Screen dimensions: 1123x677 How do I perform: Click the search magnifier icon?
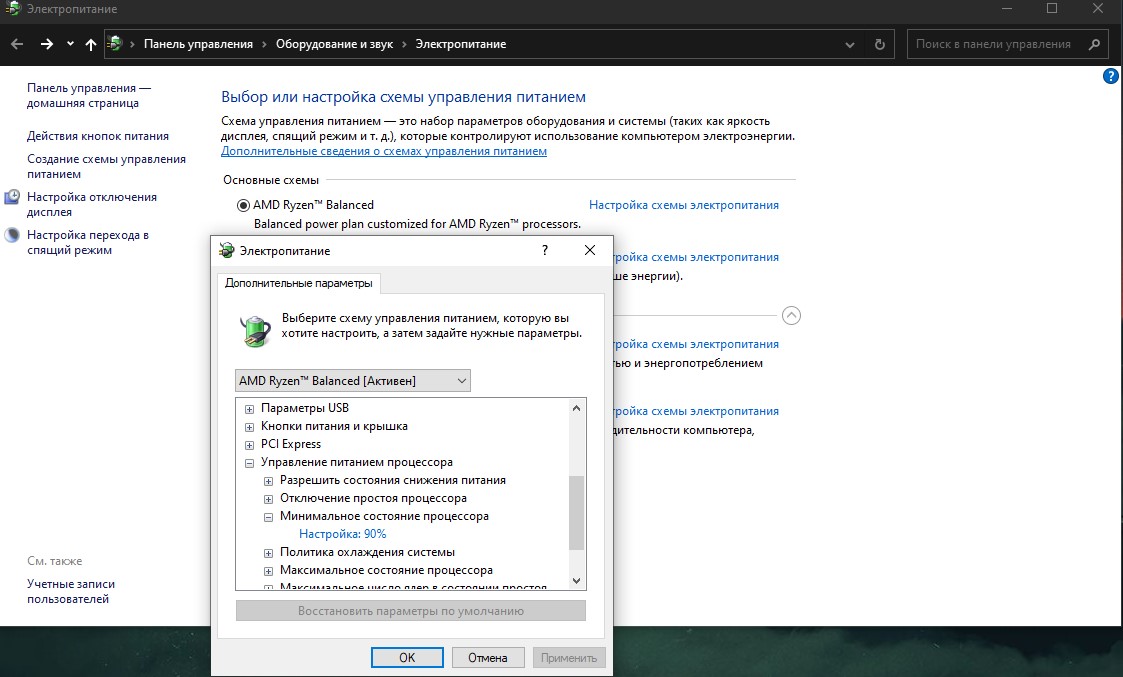1094,44
